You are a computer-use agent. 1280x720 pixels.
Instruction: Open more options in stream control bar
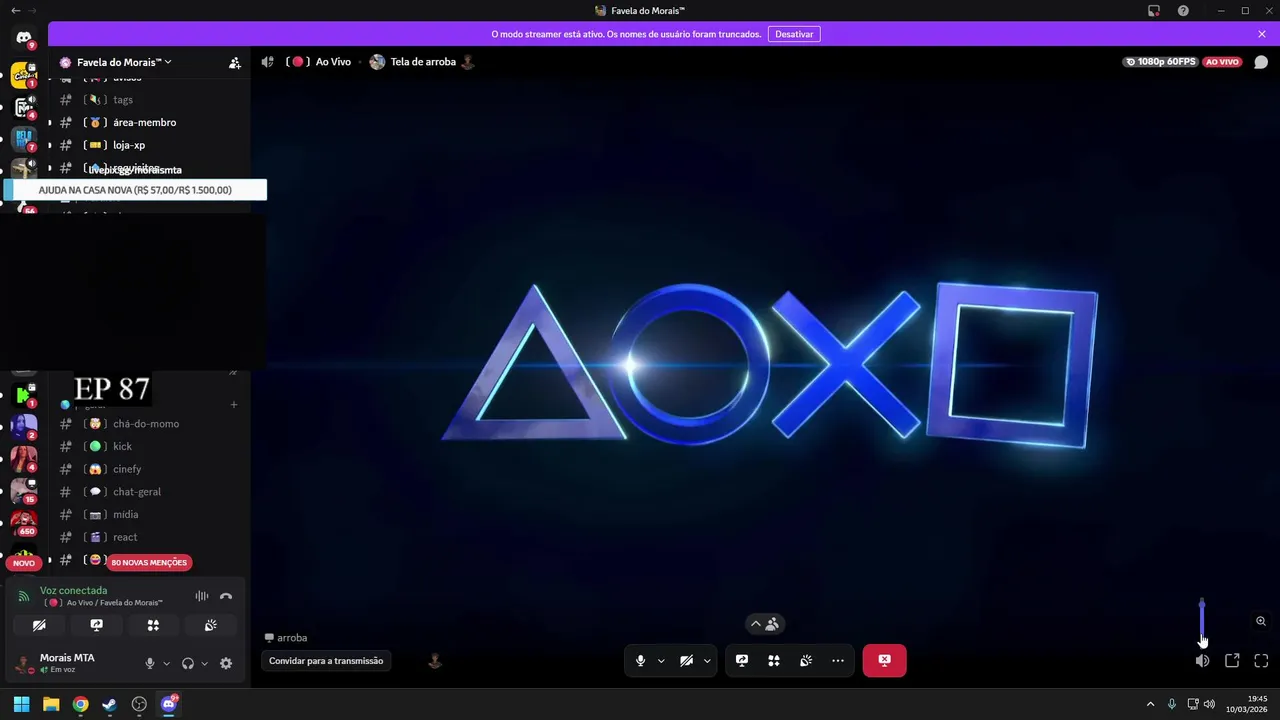(x=838, y=661)
